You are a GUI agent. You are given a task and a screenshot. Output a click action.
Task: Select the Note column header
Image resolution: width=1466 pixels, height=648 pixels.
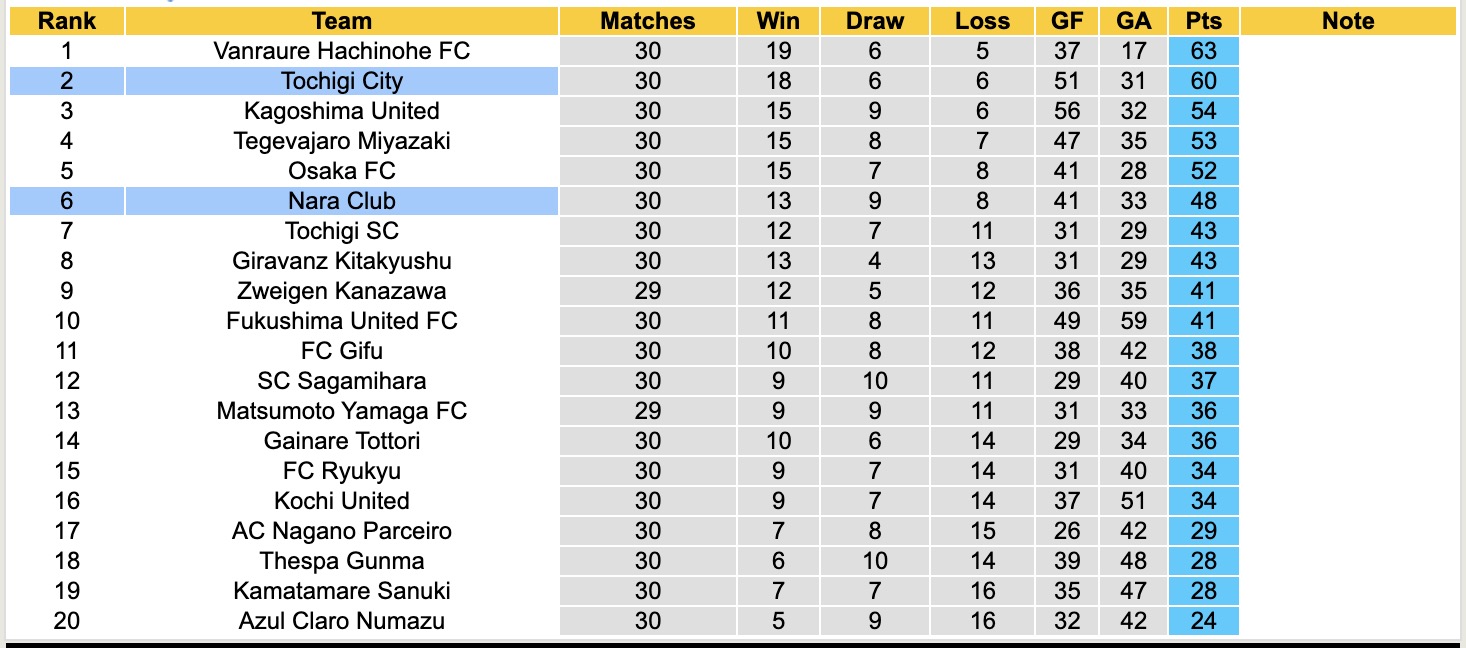click(x=1347, y=21)
